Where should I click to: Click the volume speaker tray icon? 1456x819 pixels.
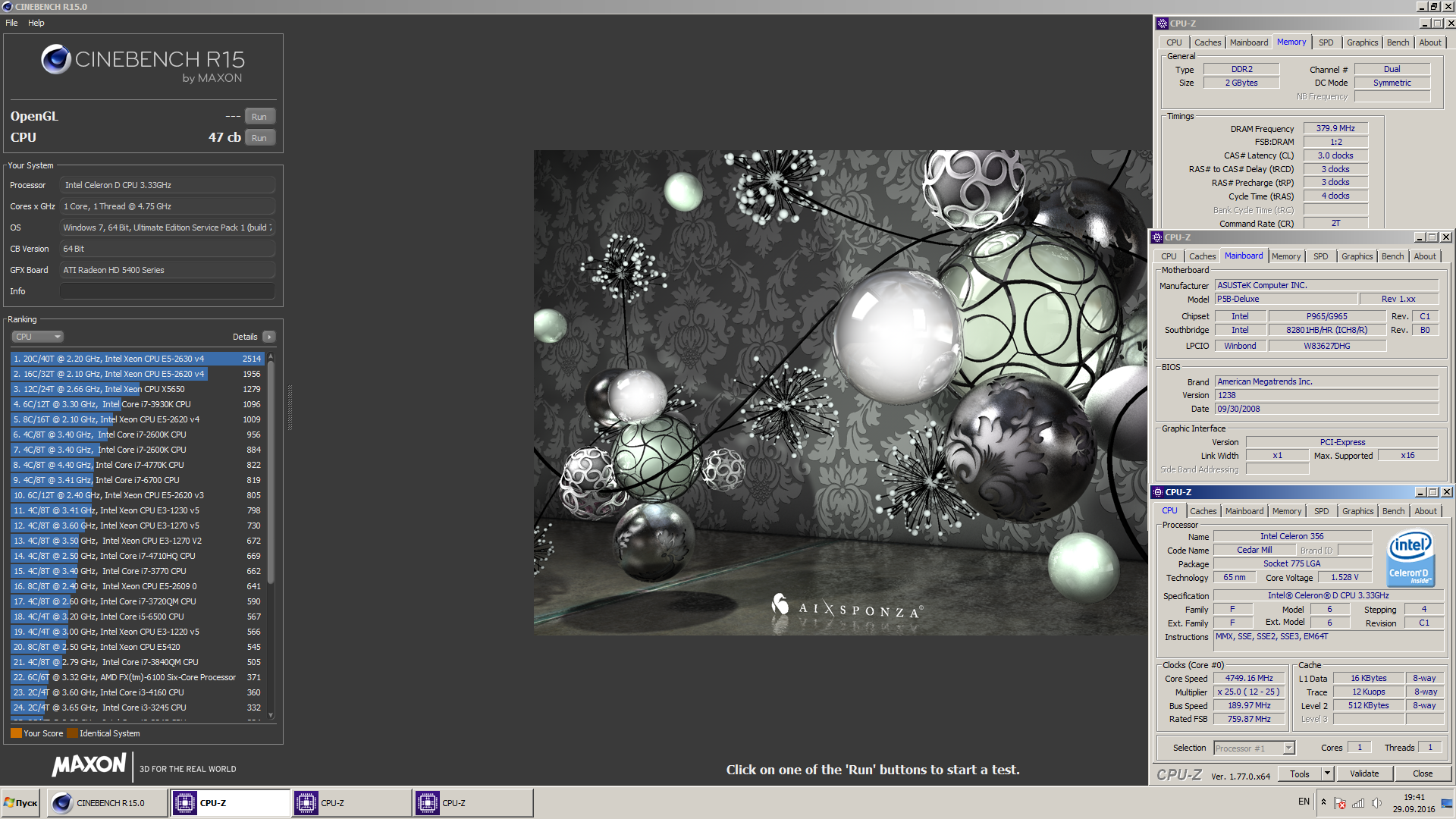[x=1376, y=803]
